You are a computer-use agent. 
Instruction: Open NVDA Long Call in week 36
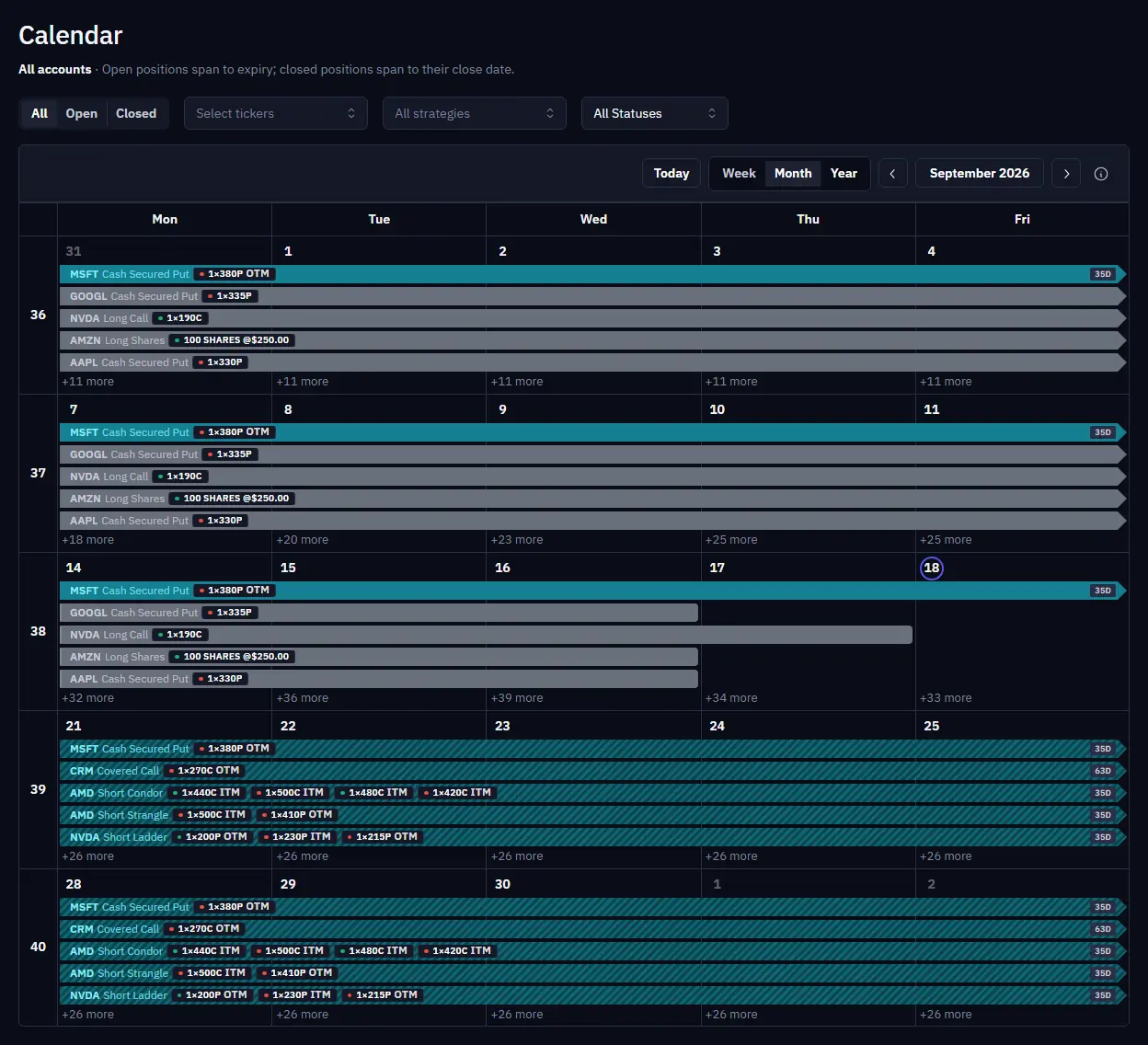(x=593, y=318)
